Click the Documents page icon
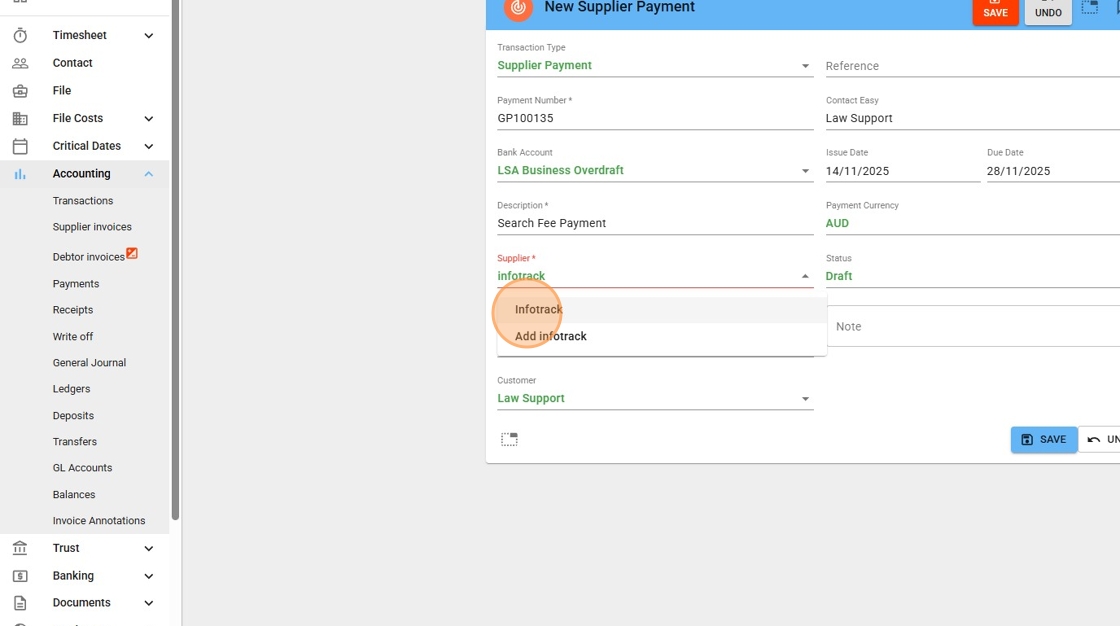The image size is (1120, 626). [x=20, y=603]
